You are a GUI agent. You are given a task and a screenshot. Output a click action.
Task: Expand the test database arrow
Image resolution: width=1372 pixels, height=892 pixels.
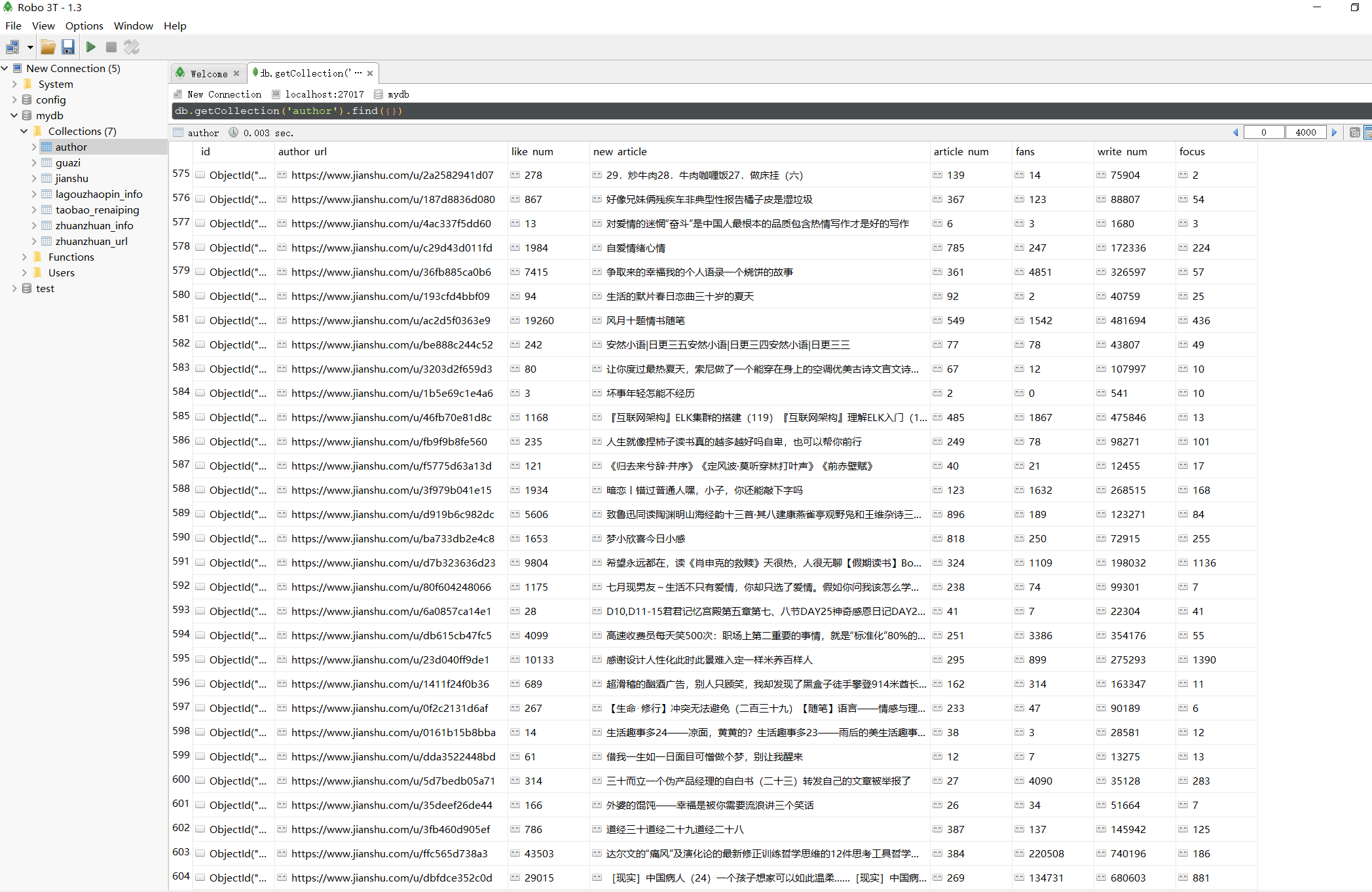[14, 288]
